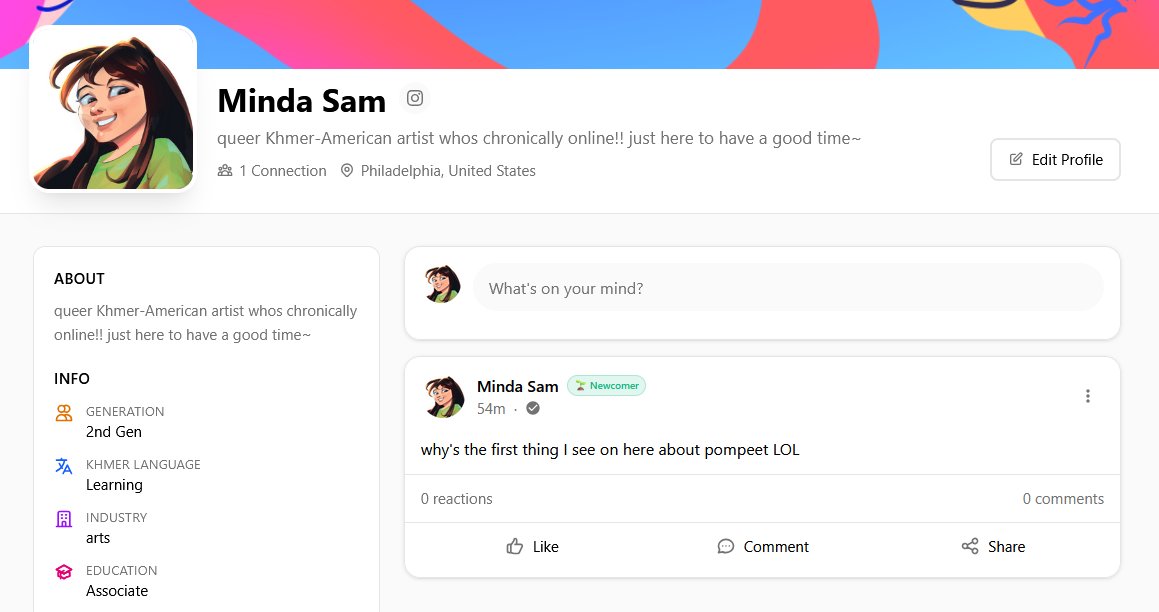Click the connections people icon
Viewport: 1159px width, 612px height.
[224, 170]
